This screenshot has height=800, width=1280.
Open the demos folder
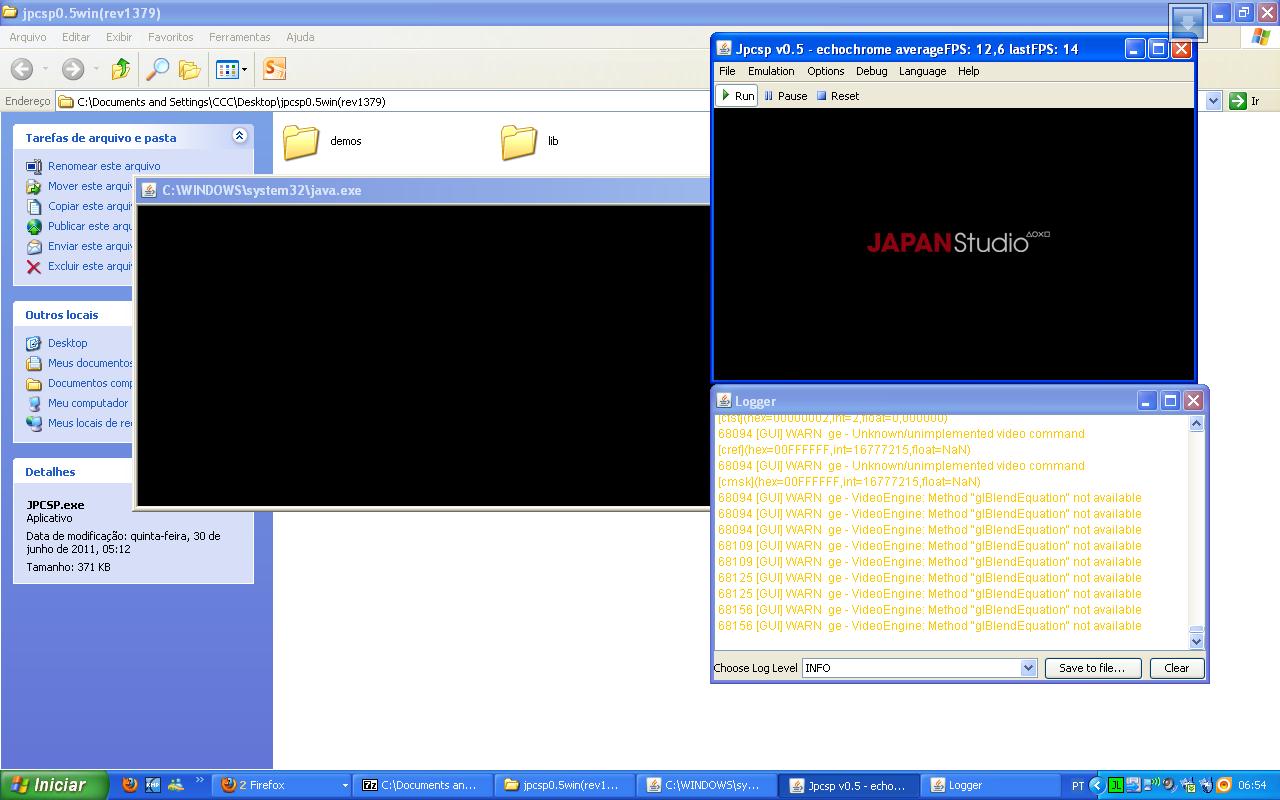301,142
